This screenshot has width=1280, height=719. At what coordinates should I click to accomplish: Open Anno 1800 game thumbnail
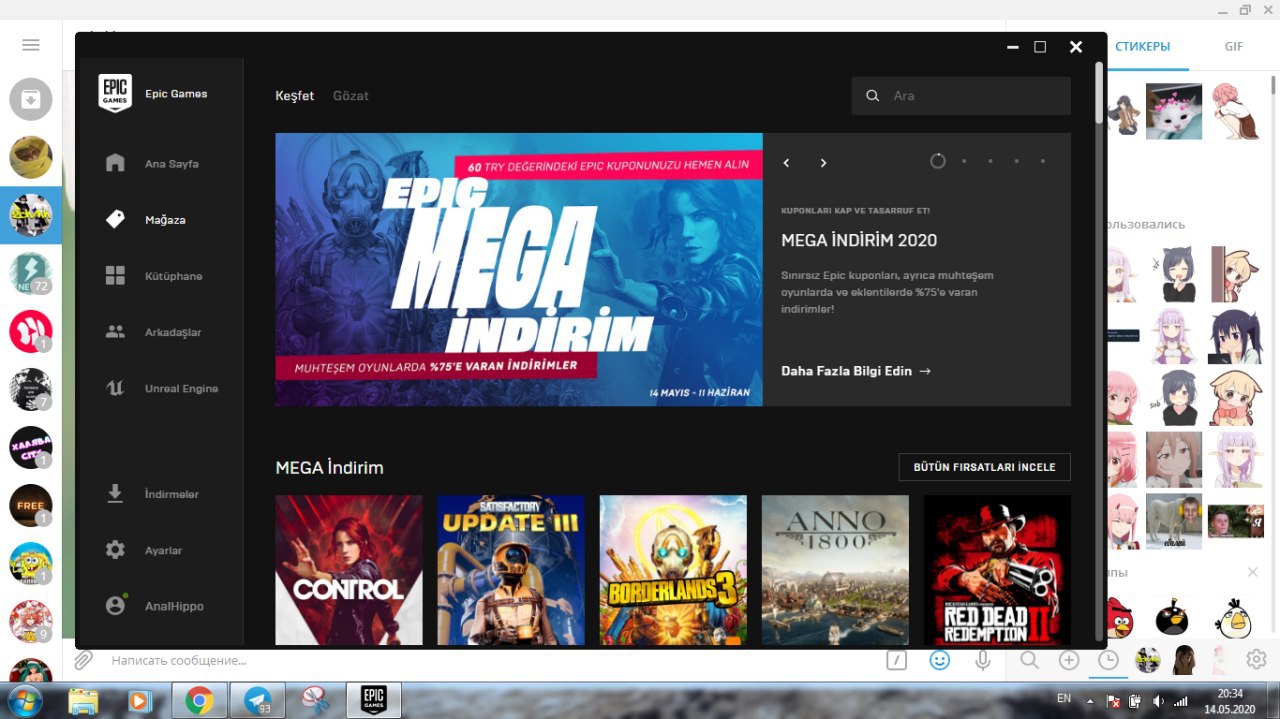pyautogui.click(x=835, y=570)
